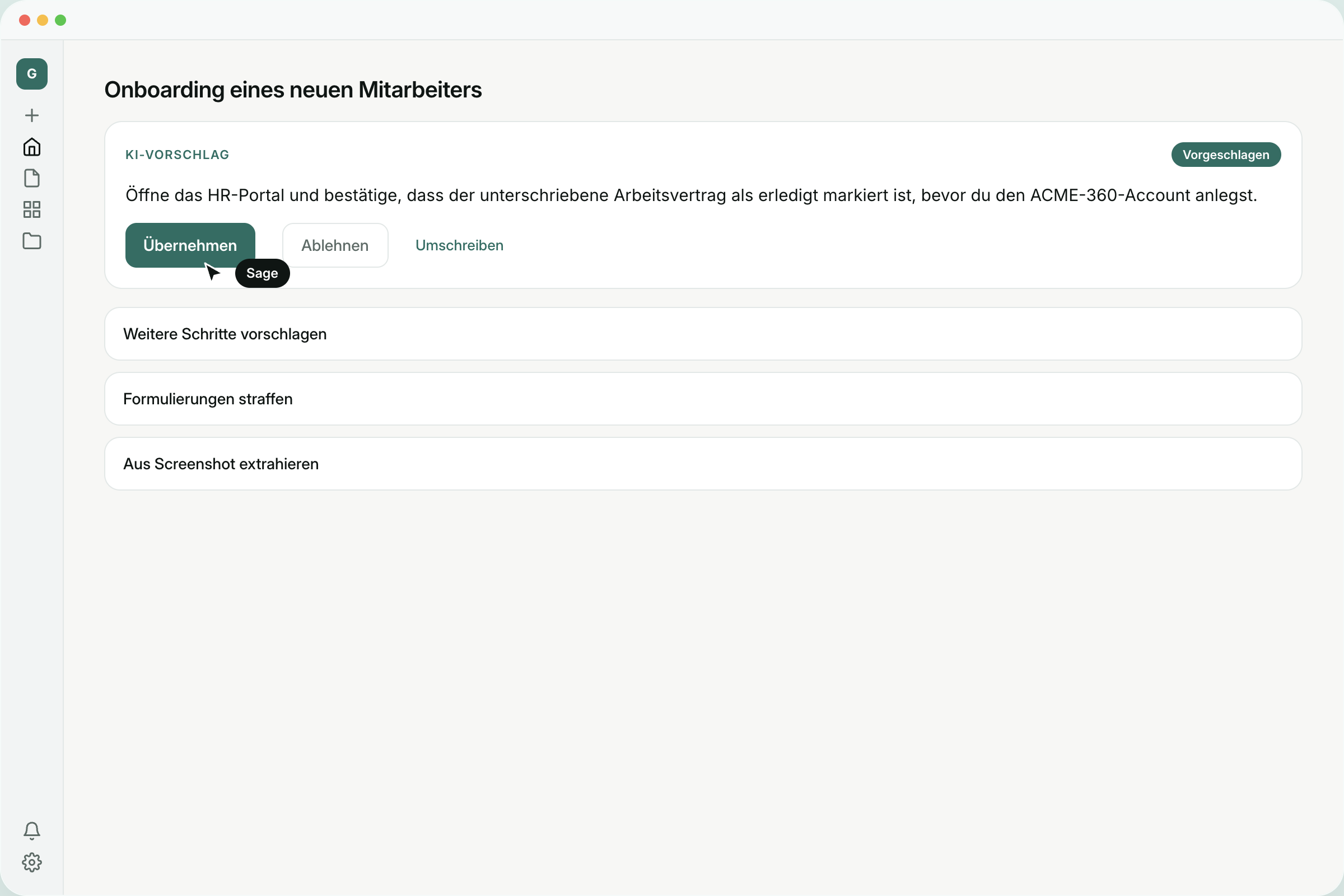Screen dimensions: 1344x896
Task: Reject the suggestion with Ablehnen
Action: [335, 245]
